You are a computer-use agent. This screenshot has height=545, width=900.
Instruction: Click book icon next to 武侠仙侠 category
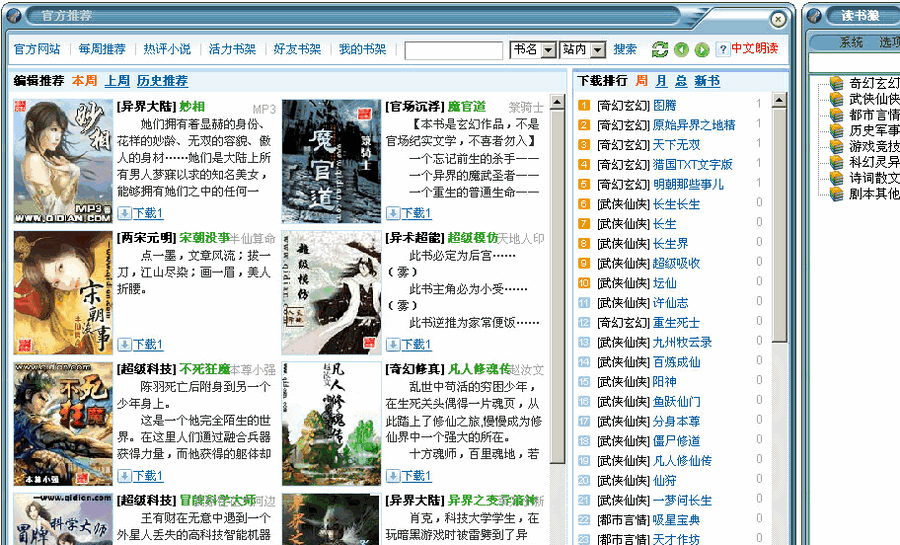[837, 99]
